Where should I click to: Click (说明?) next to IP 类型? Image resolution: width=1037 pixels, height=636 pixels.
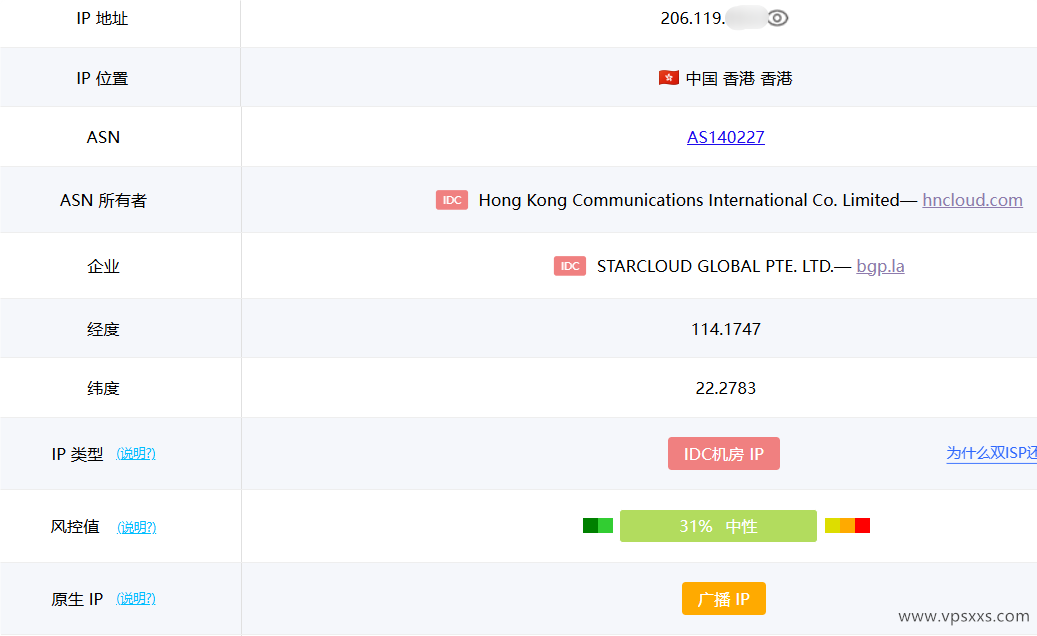136,453
